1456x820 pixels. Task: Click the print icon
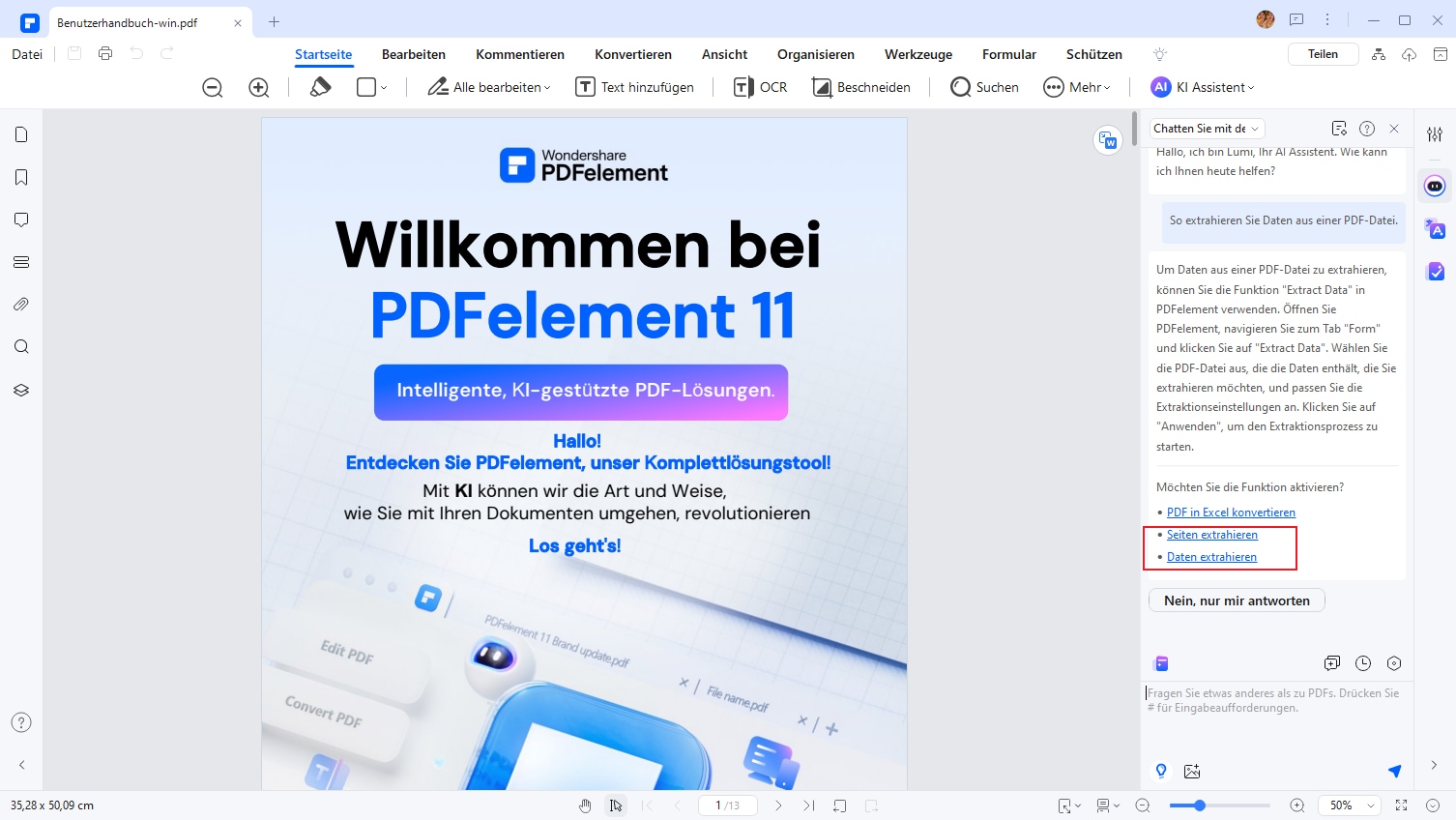pos(105,54)
